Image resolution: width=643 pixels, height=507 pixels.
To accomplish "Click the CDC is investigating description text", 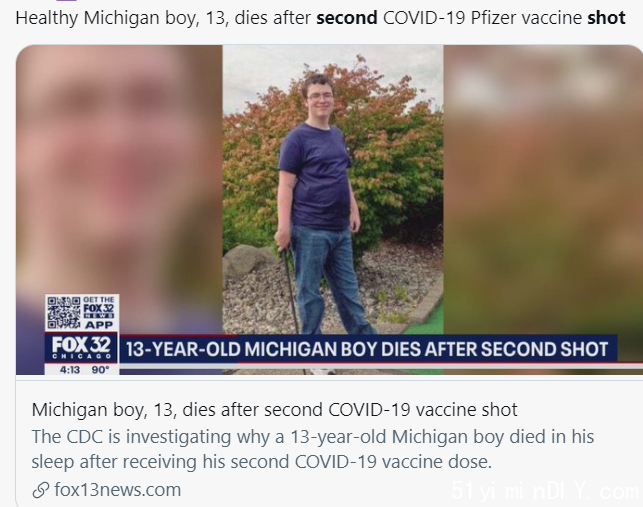I will click(x=312, y=449).
